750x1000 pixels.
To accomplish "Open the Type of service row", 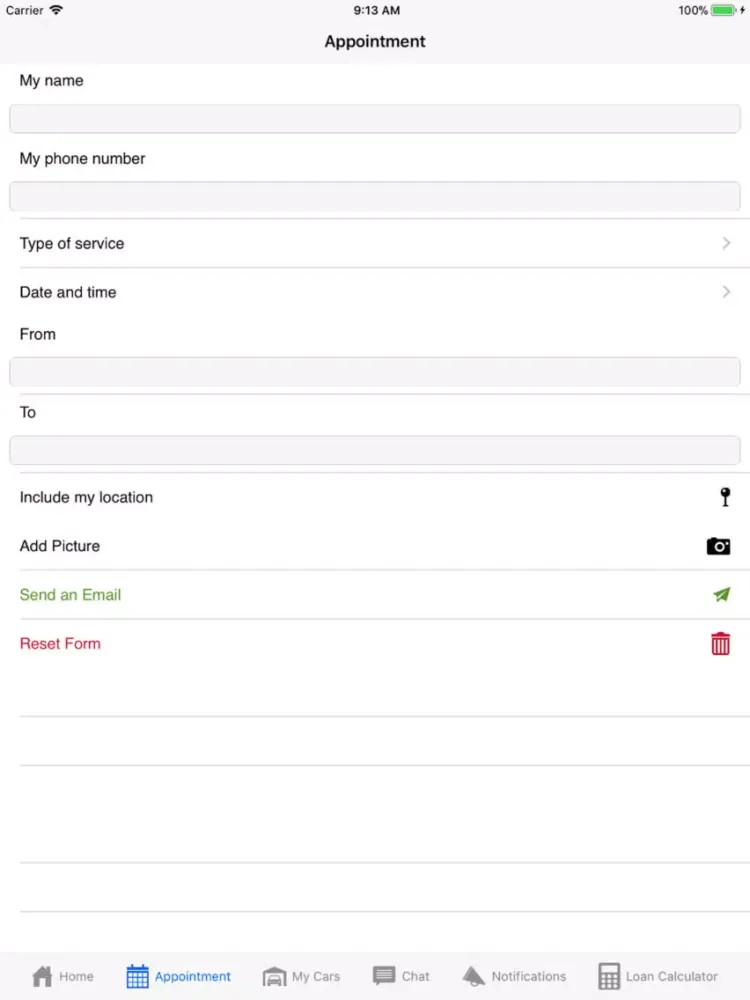I will pos(300,243).
